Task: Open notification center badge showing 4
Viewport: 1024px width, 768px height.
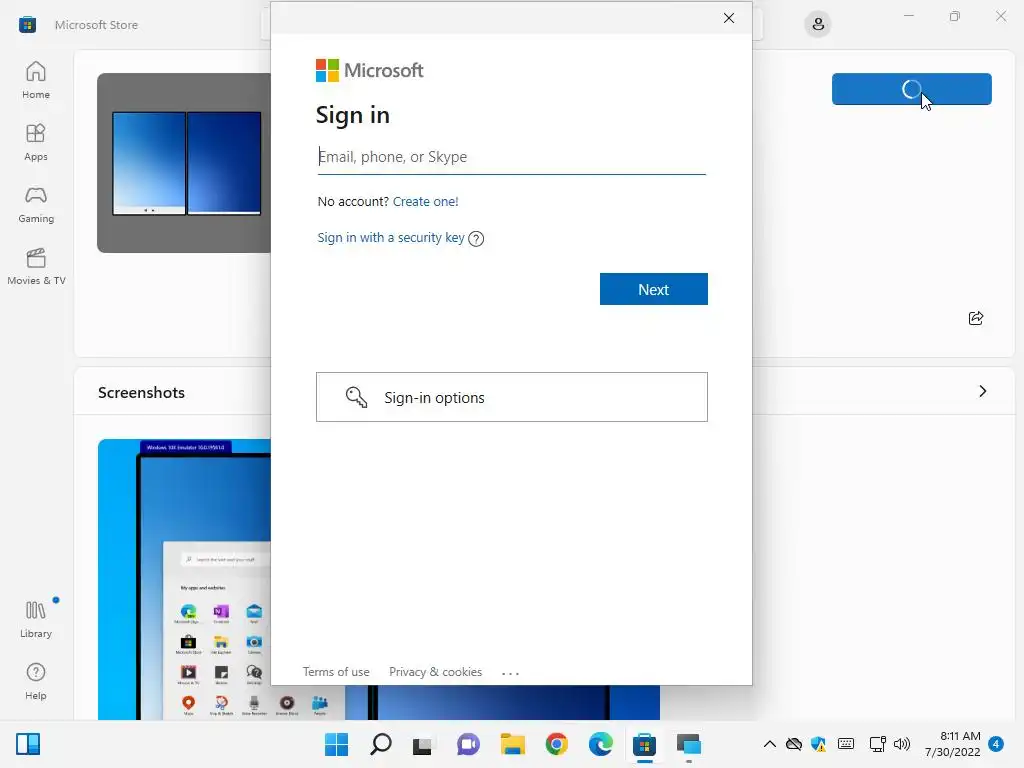Action: point(996,744)
